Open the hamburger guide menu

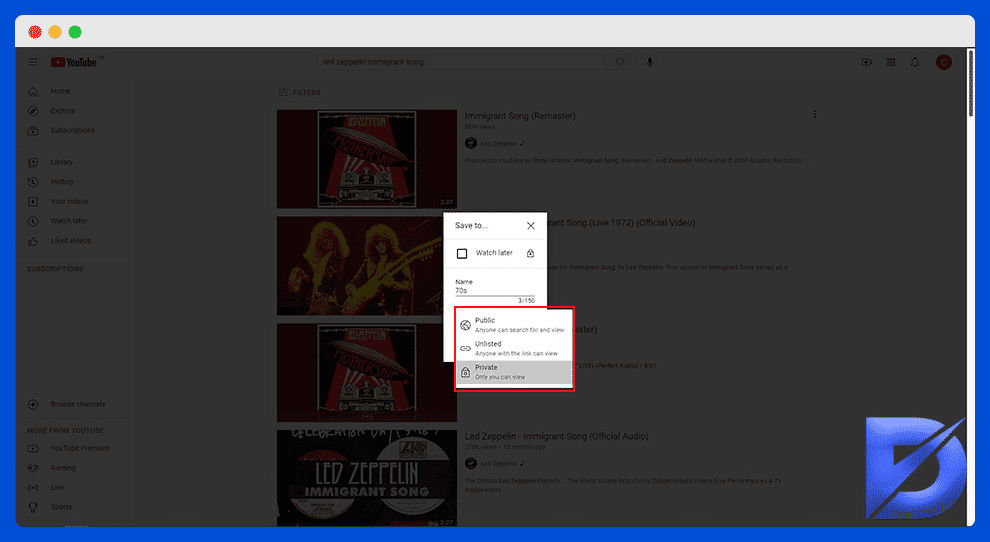point(33,62)
